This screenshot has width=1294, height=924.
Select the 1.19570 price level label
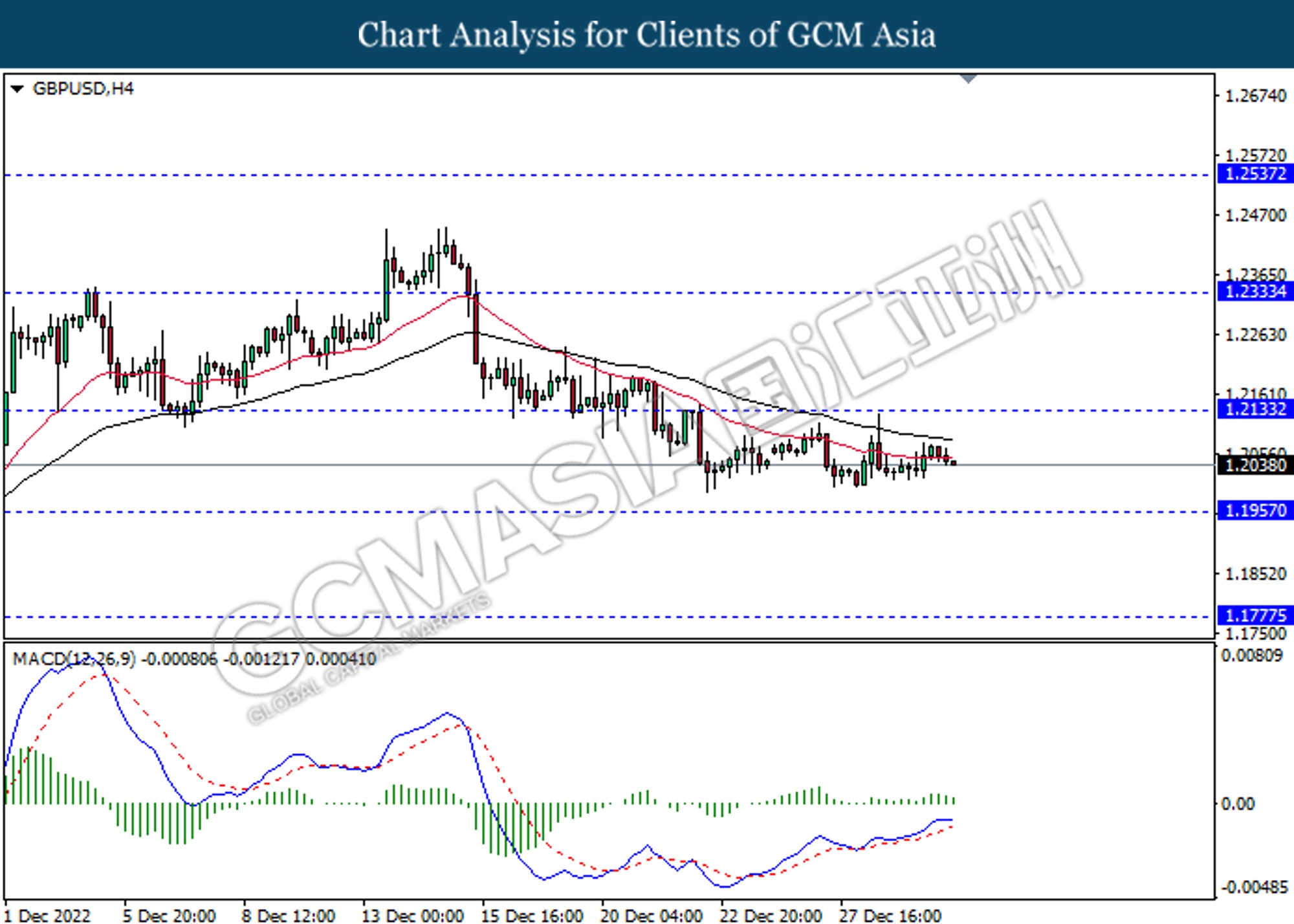[x=1255, y=511]
